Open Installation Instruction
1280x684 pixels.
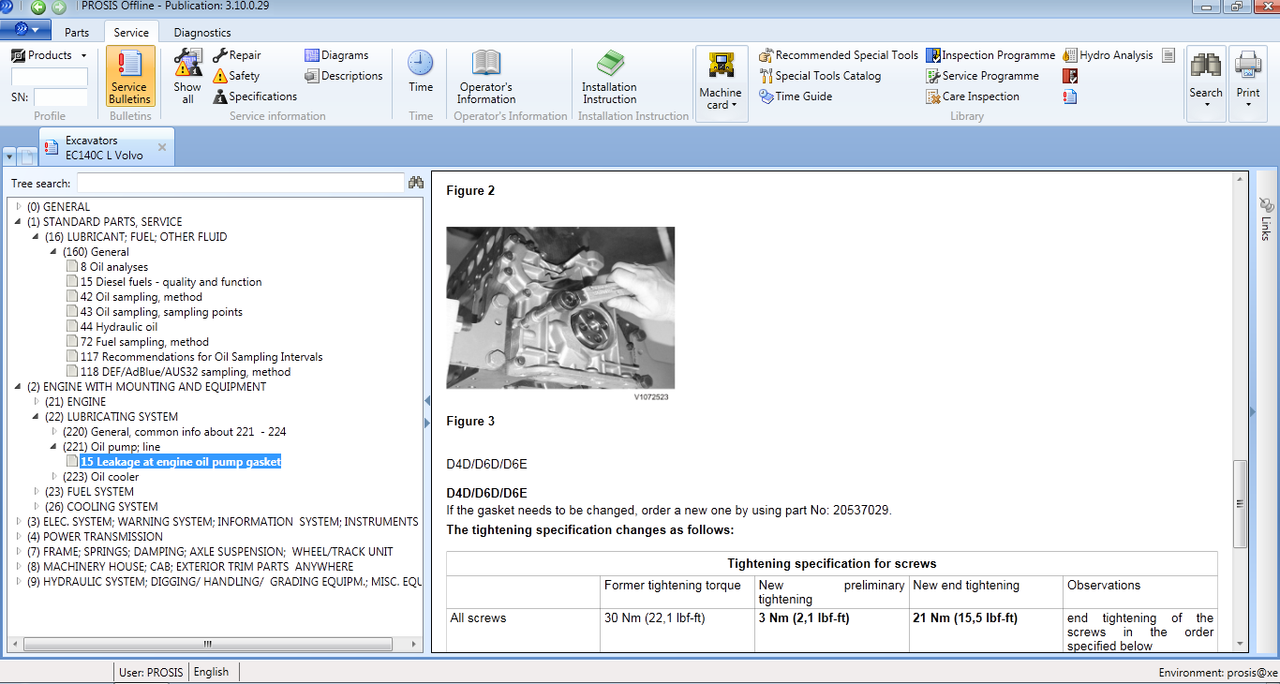[610, 76]
